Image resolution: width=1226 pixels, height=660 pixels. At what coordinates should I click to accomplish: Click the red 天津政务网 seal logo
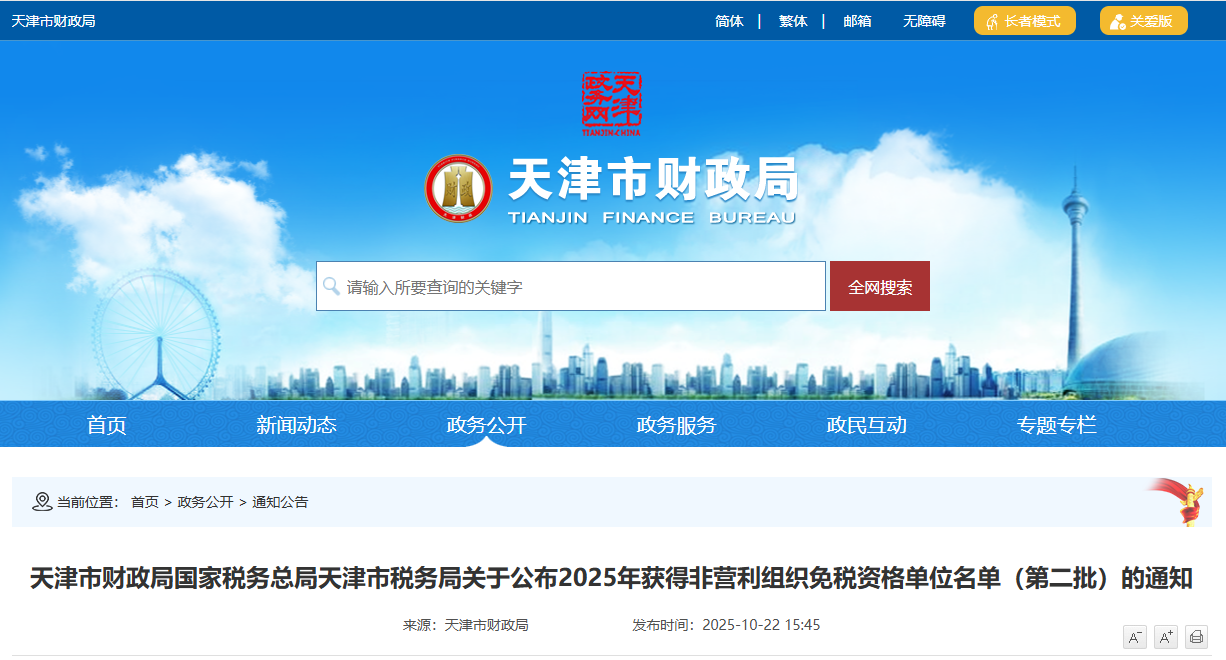click(x=613, y=99)
